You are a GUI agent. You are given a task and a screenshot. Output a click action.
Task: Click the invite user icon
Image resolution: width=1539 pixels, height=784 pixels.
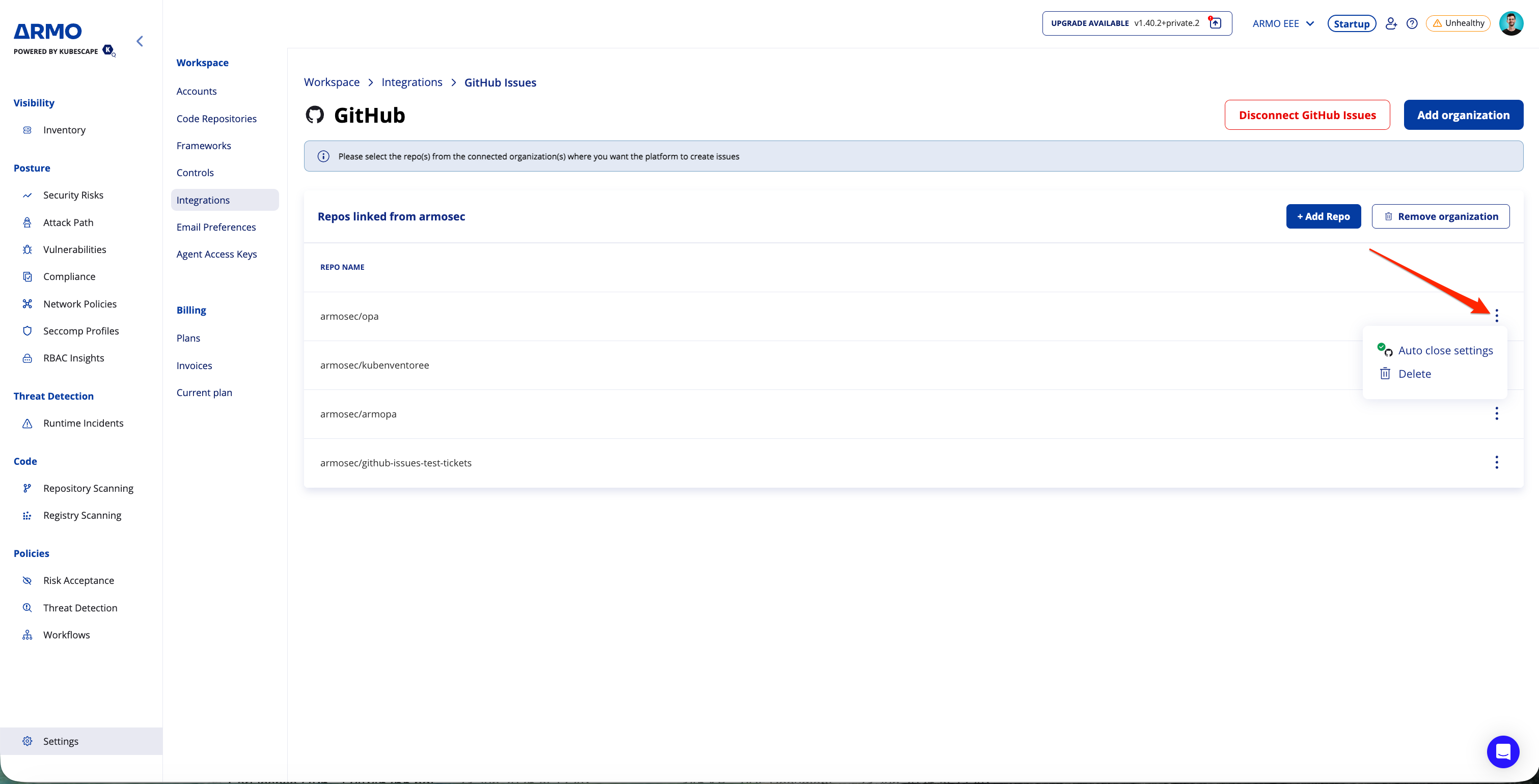point(1391,23)
